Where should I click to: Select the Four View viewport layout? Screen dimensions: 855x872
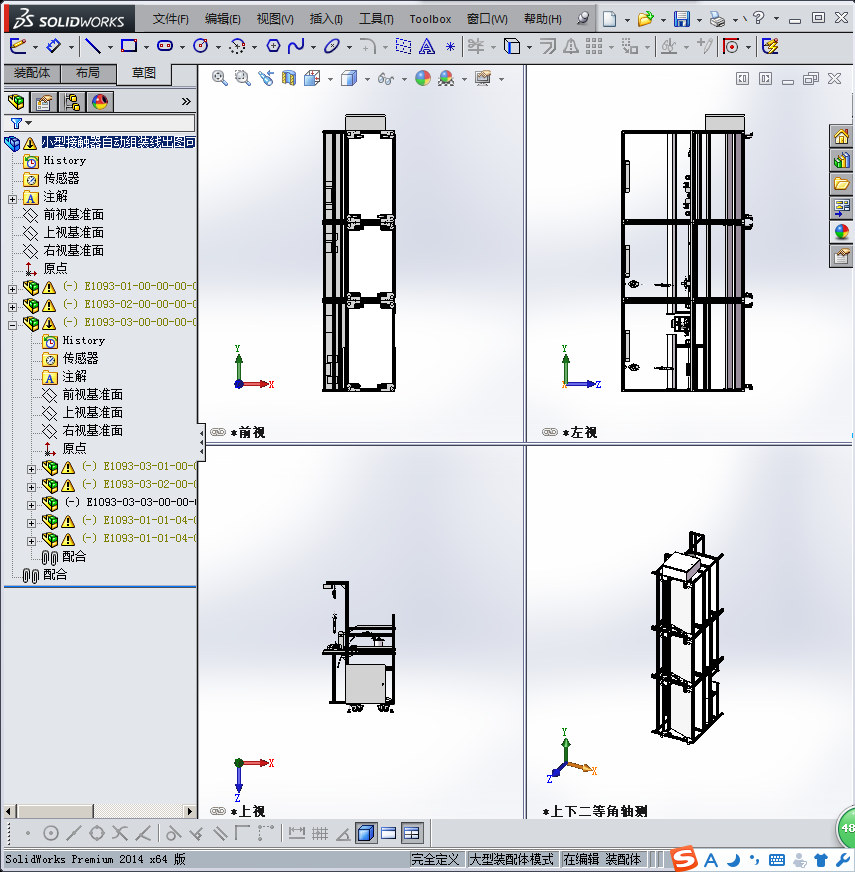[411, 833]
